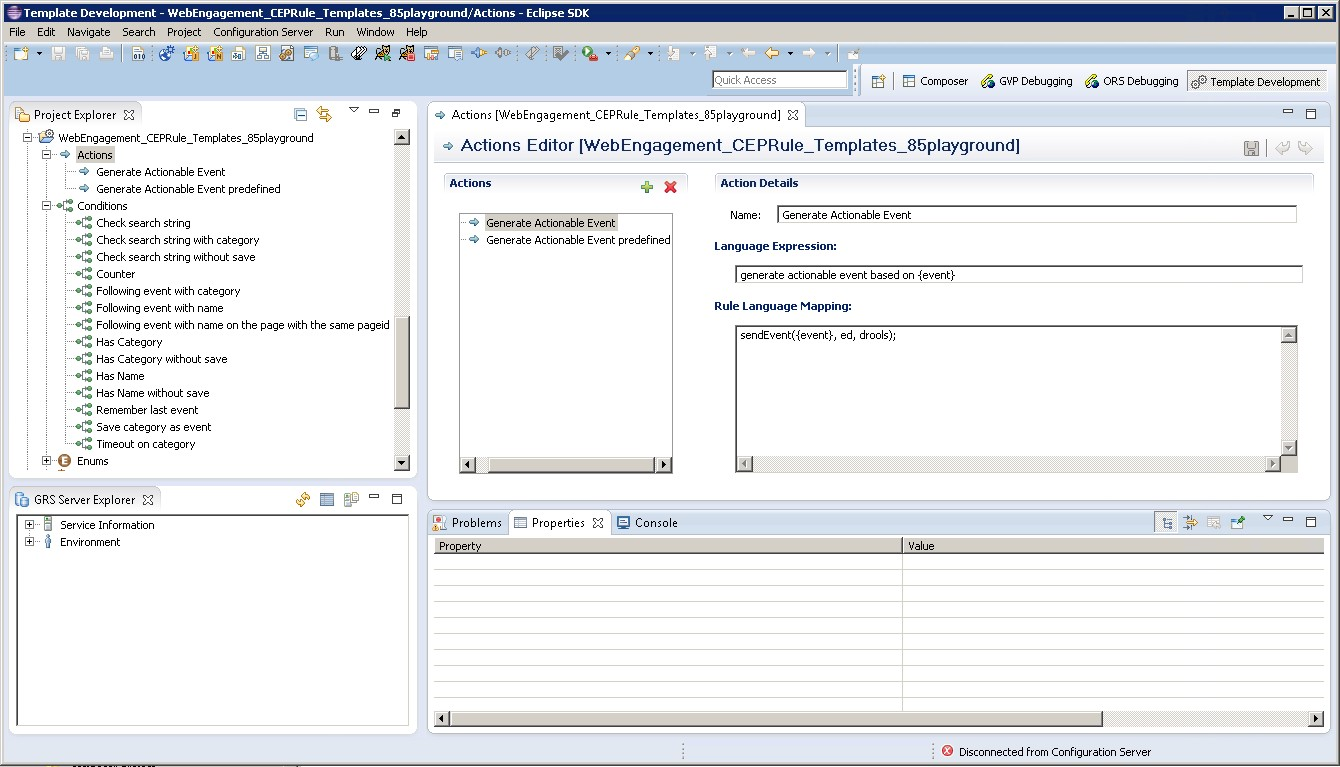Expand Service Information in GRS Server Explorer
The height and width of the screenshot is (767, 1340).
[29, 525]
